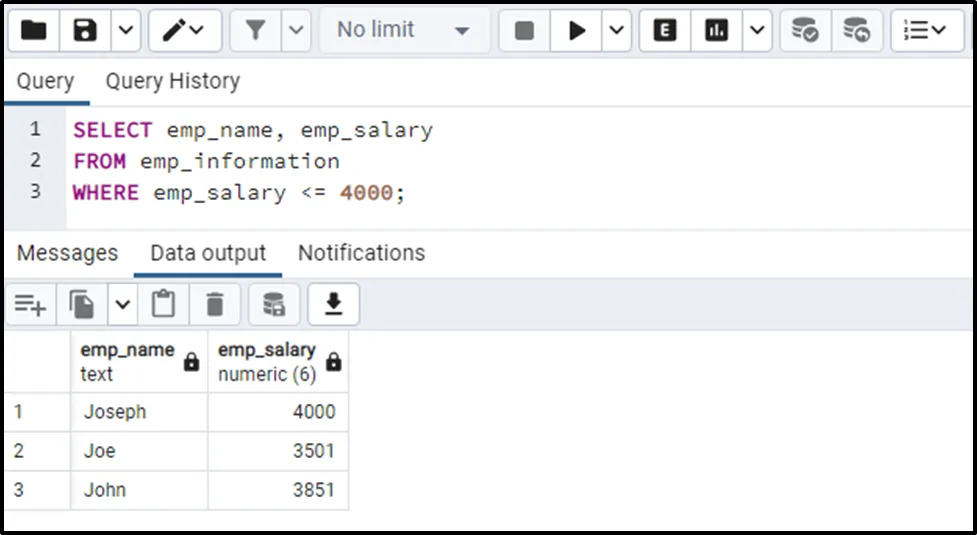Click the Save File disk icon
Viewport: 977px width, 535px height.
tap(85, 31)
